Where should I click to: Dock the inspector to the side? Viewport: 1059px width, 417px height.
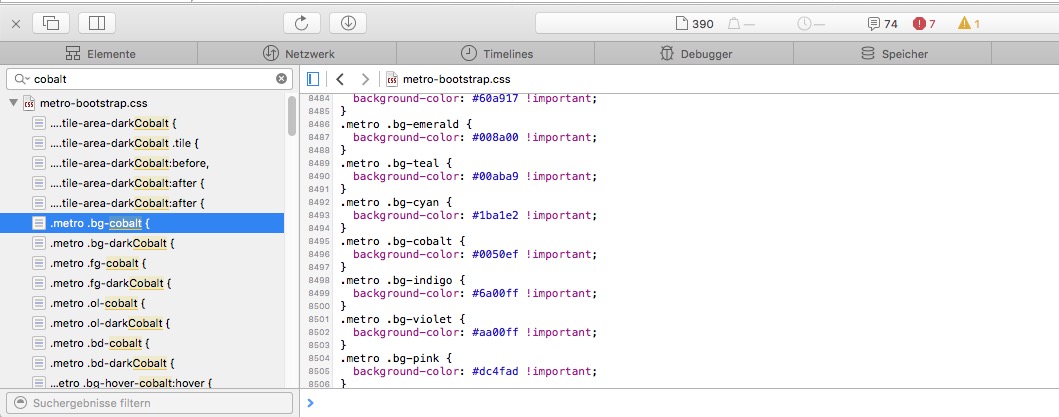[97, 23]
